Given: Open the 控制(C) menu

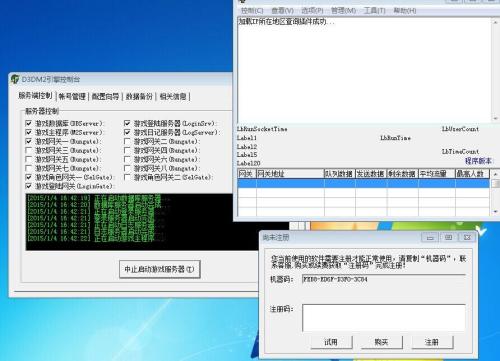Looking at the screenshot, I should click(x=252, y=11).
